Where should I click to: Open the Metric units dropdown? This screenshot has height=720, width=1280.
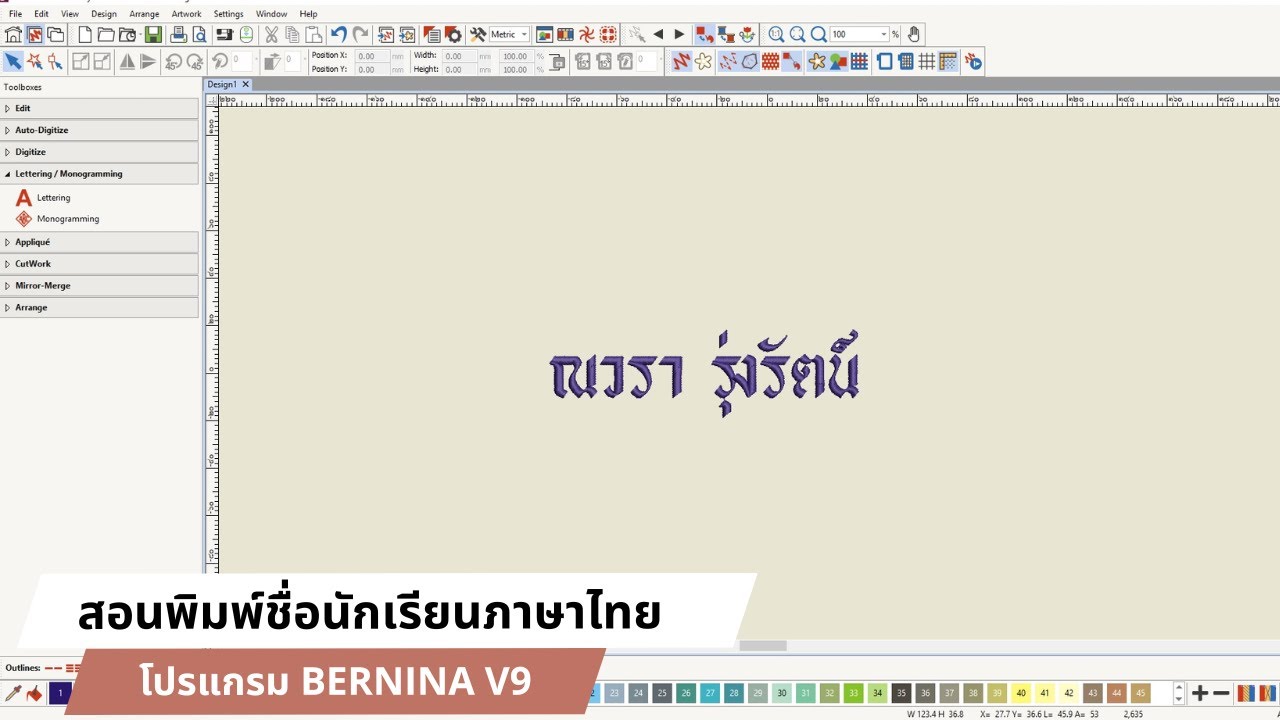(x=525, y=34)
